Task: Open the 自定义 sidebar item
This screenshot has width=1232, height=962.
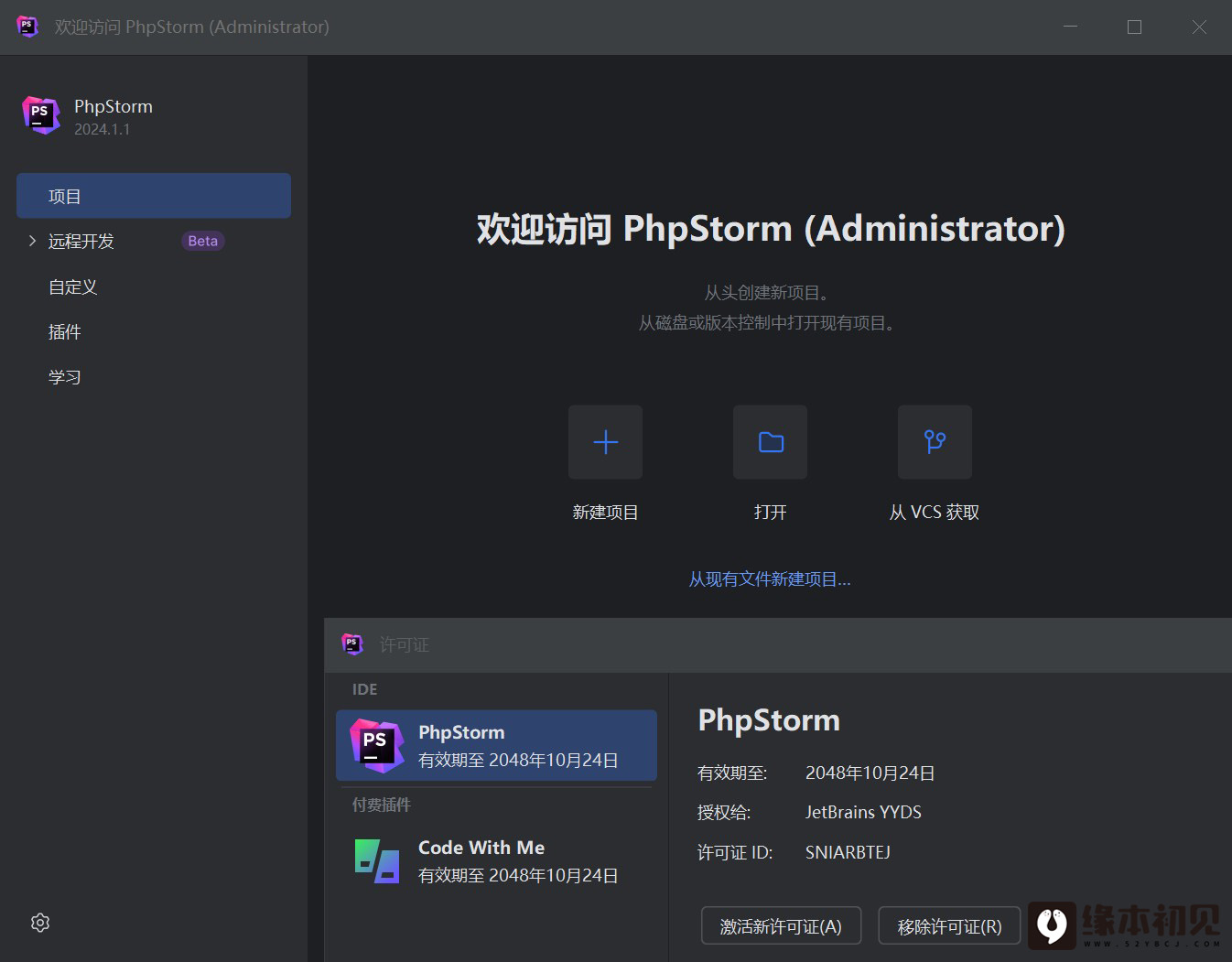Action: [x=72, y=286]
